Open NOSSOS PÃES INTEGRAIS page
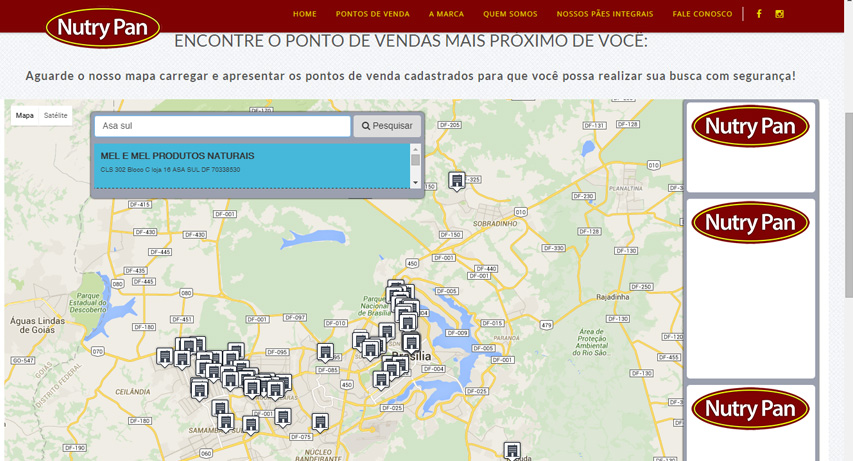The height and width of the screenshot is (461, 853). (x=605, y=14)
